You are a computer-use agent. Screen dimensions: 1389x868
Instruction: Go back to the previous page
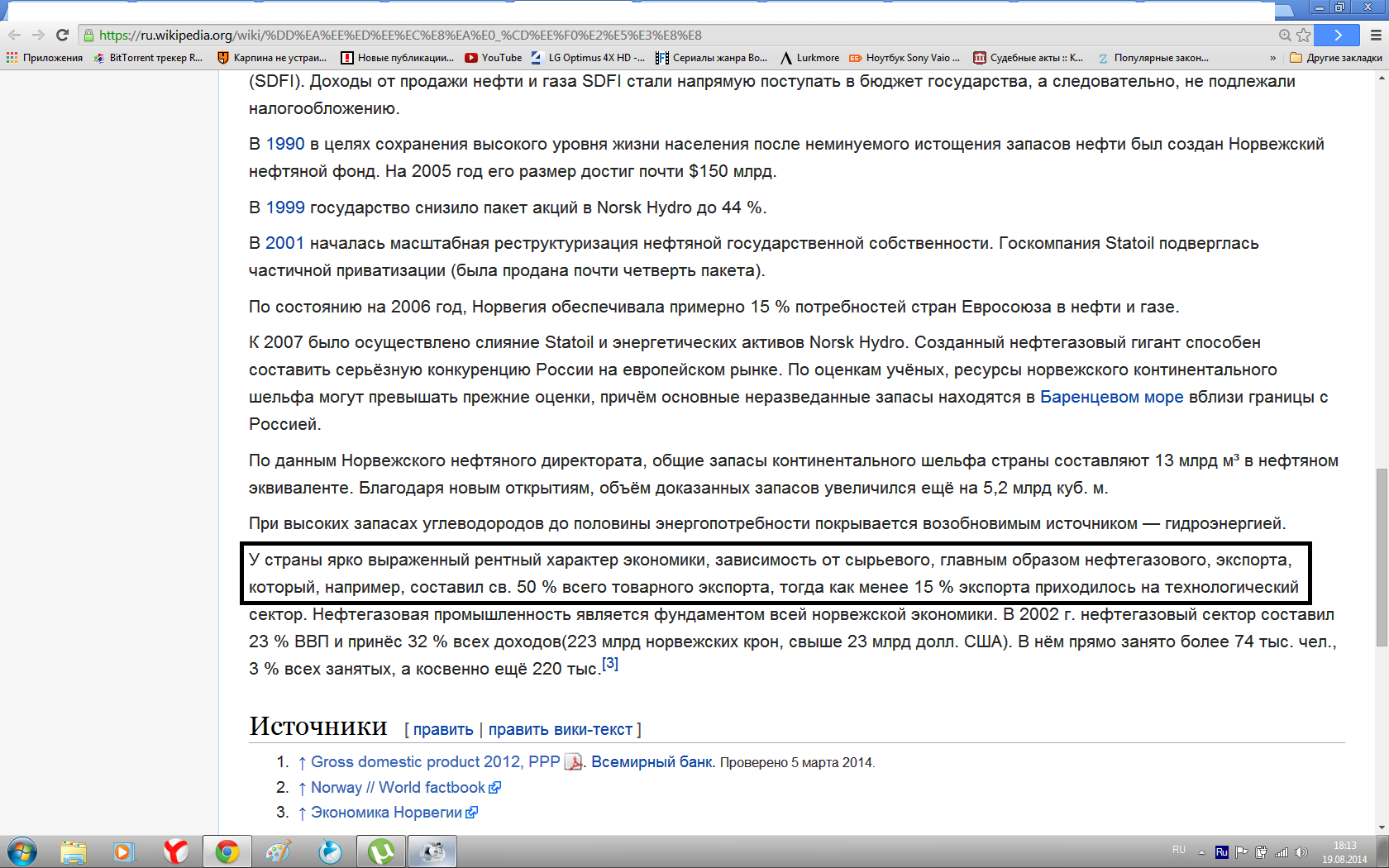click(14, 35)
